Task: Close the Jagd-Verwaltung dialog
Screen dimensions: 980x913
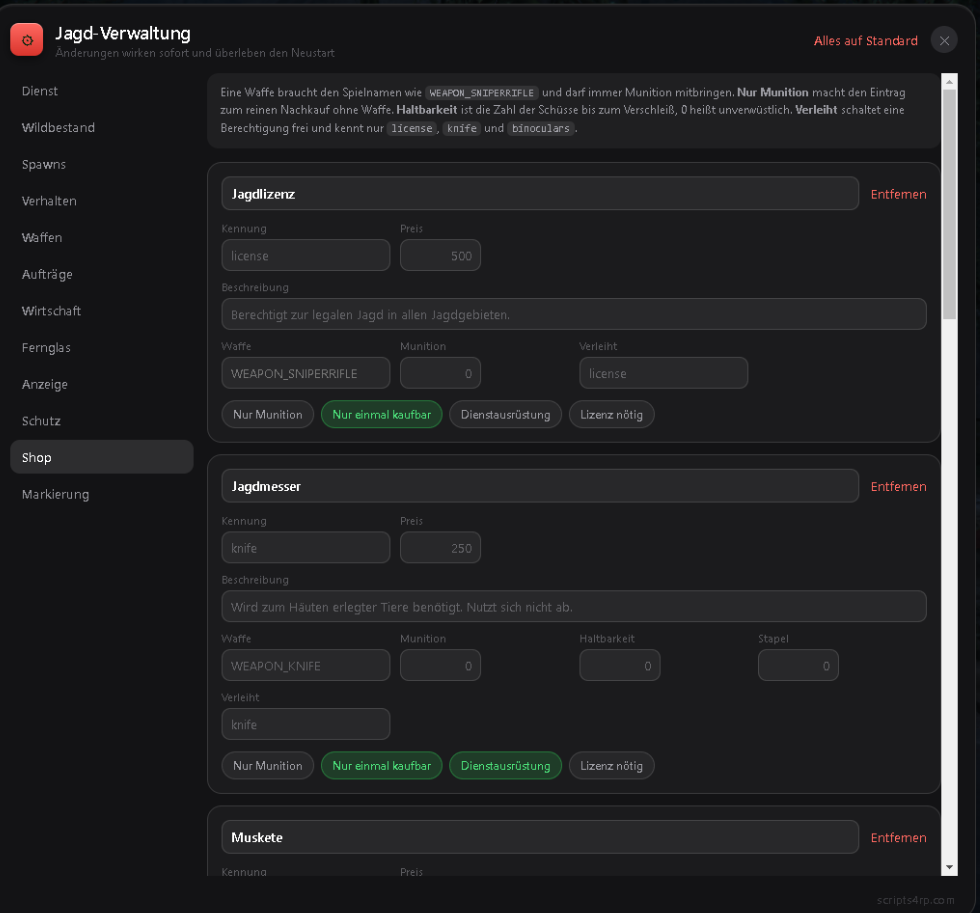Action: pos(944,41)
